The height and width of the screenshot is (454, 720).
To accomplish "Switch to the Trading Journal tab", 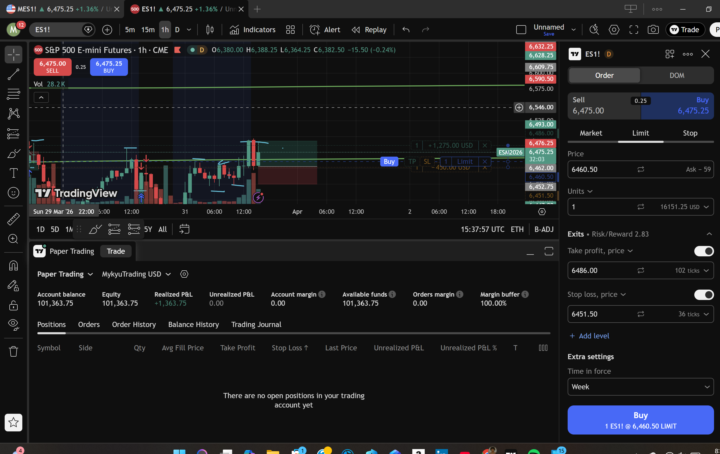I will [256, 325].
